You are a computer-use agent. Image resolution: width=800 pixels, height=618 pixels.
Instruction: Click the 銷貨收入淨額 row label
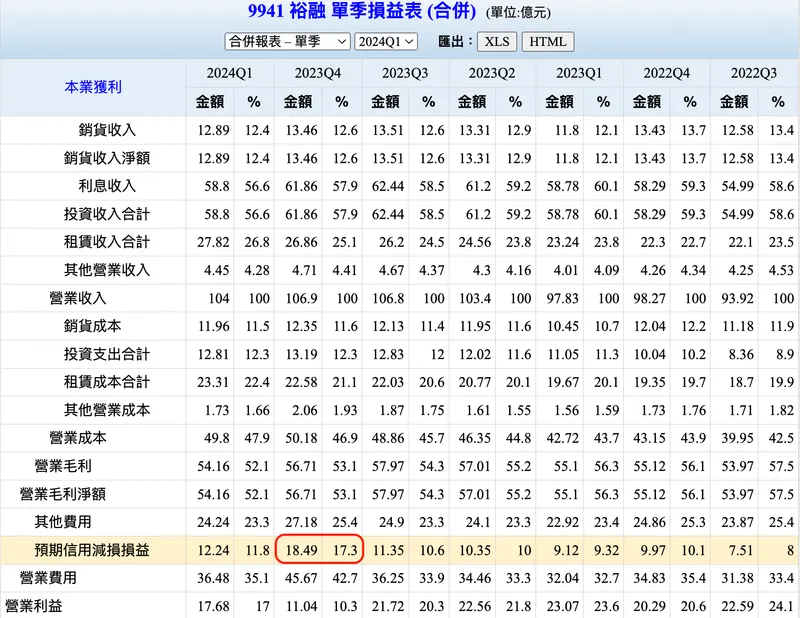coord(107,158)
